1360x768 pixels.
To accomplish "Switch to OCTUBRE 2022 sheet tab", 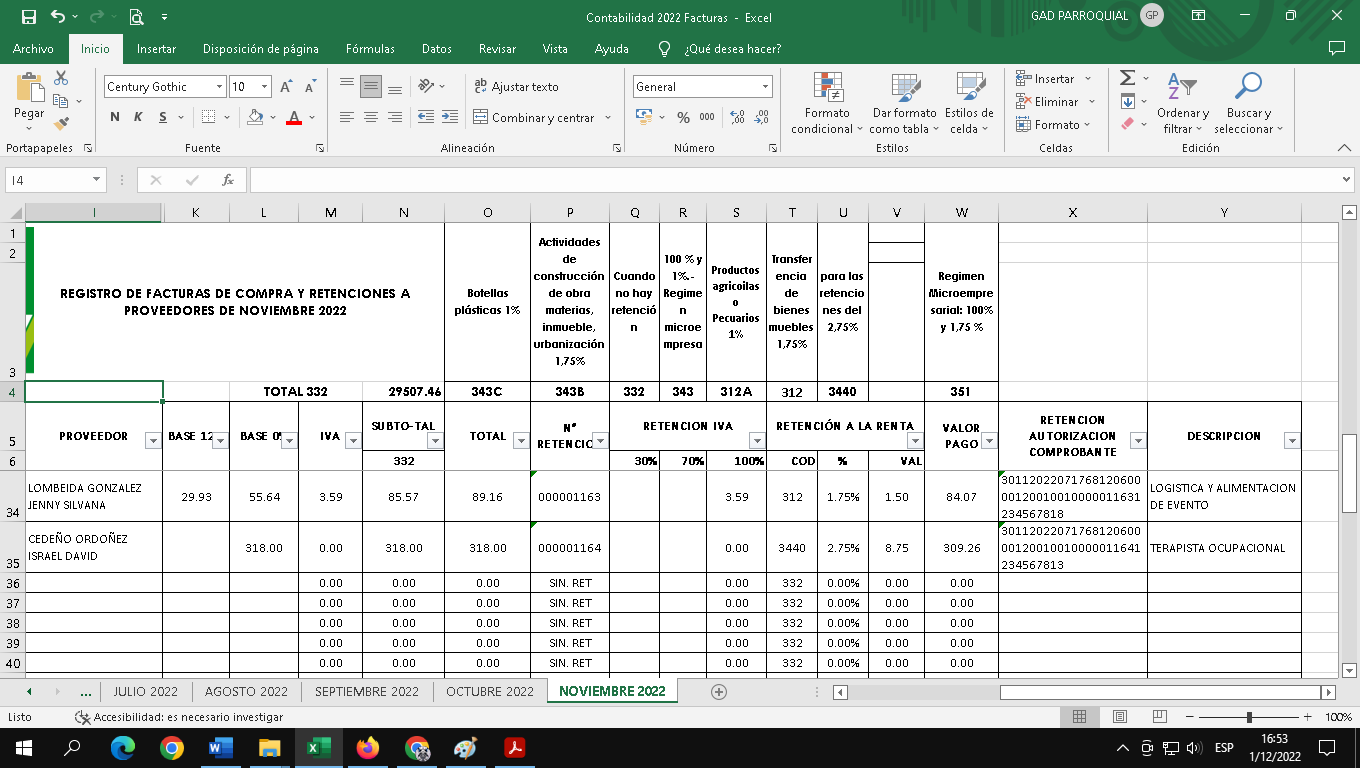I will (490, 691).
